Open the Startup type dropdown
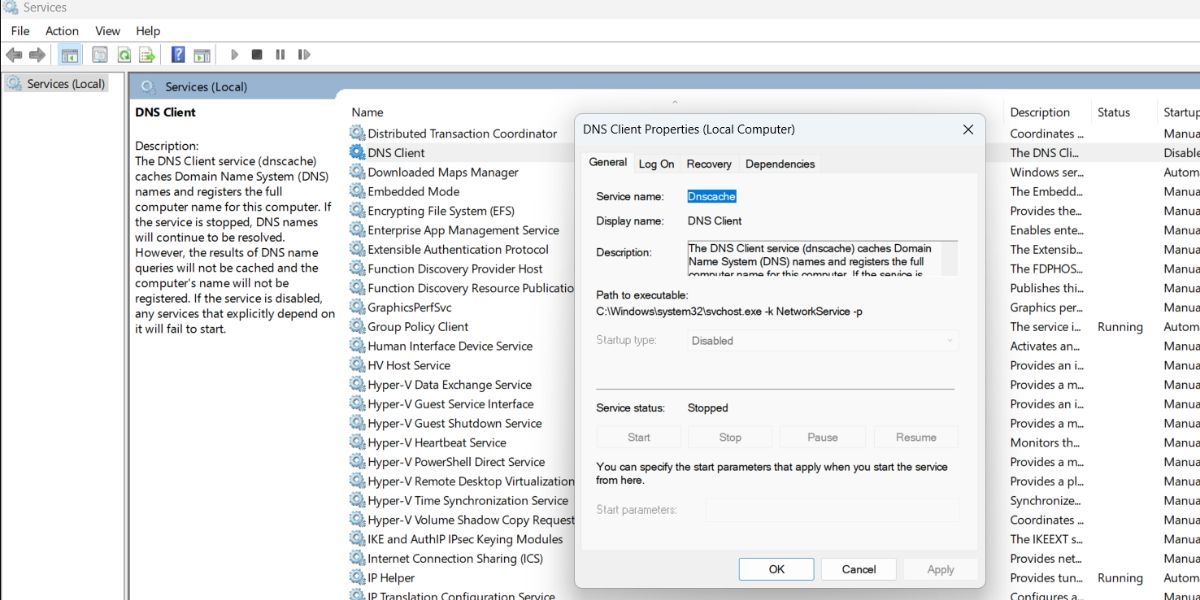This screenshot has height=600, width=1200. [x=822, y=340]
